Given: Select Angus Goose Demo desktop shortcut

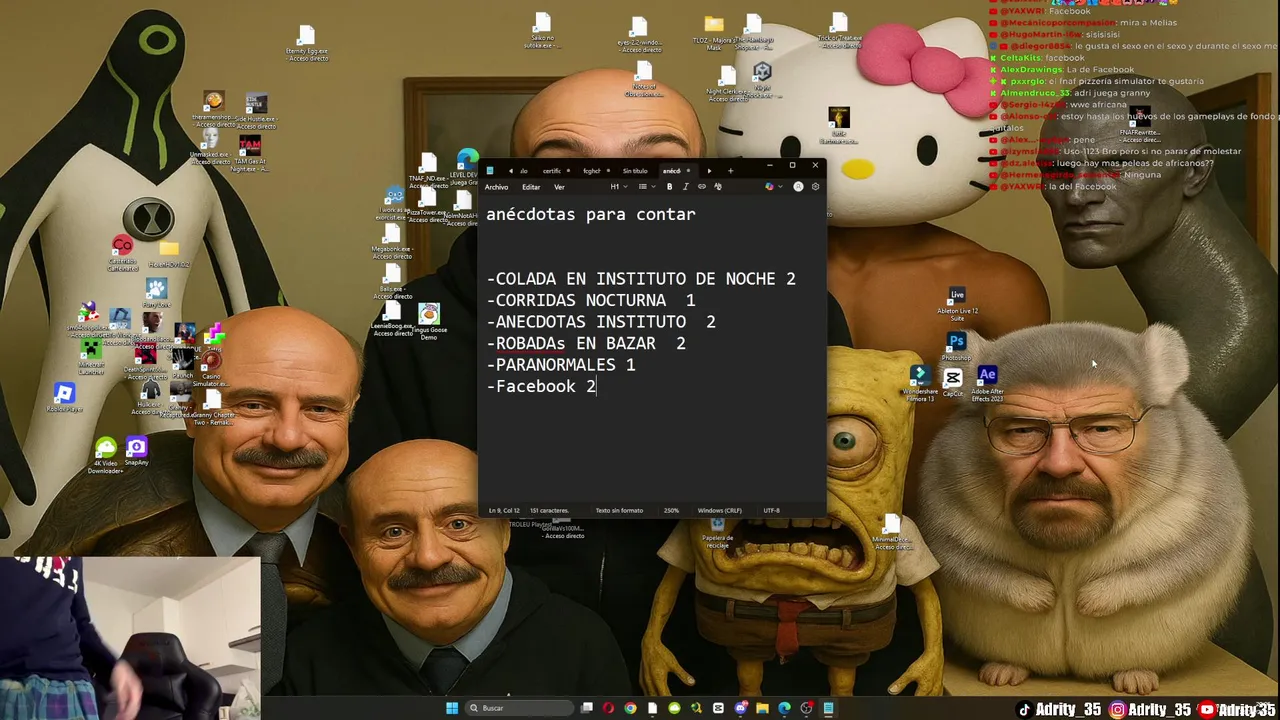Looking at the screenshot, I should click(x=429, y=323).
